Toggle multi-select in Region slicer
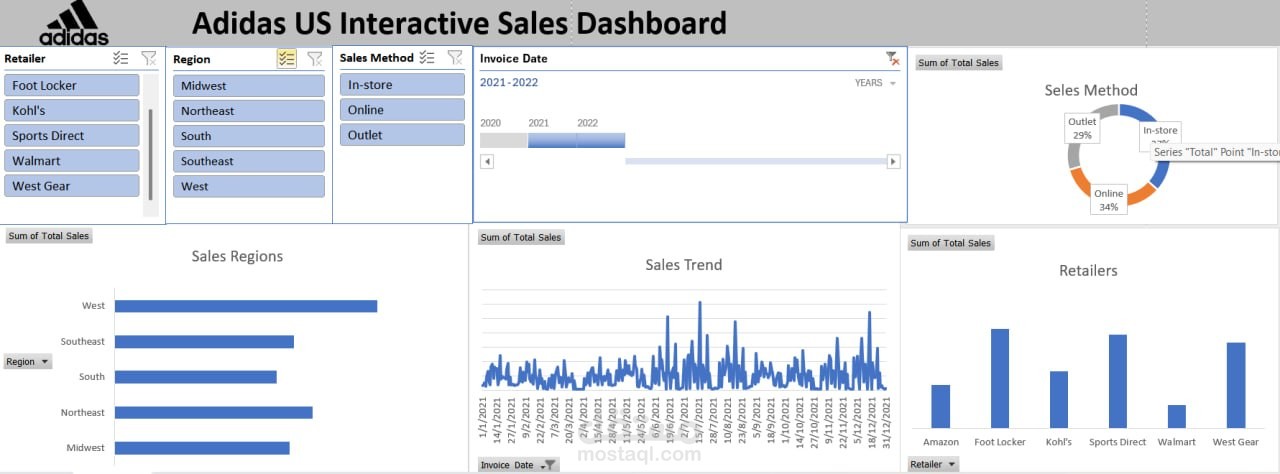Viewport: 1280px width, 474px height. (287, 59)
